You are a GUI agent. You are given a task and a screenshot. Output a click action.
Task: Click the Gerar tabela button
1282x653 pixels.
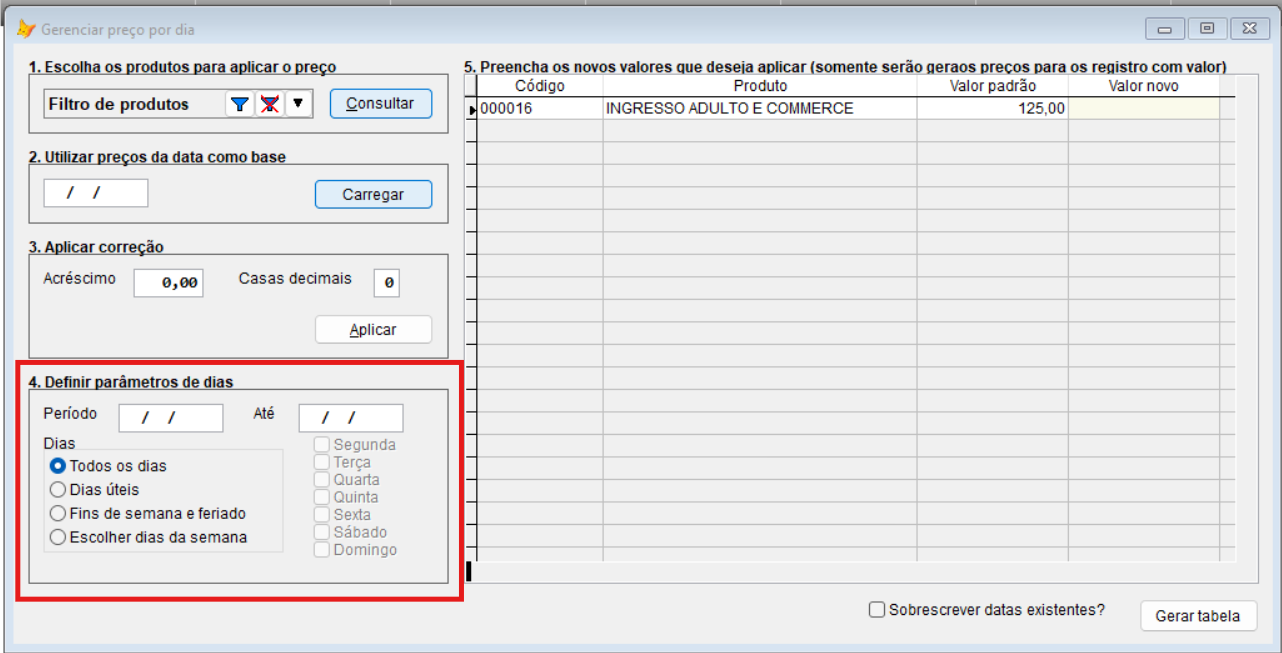pos(1197,616)
